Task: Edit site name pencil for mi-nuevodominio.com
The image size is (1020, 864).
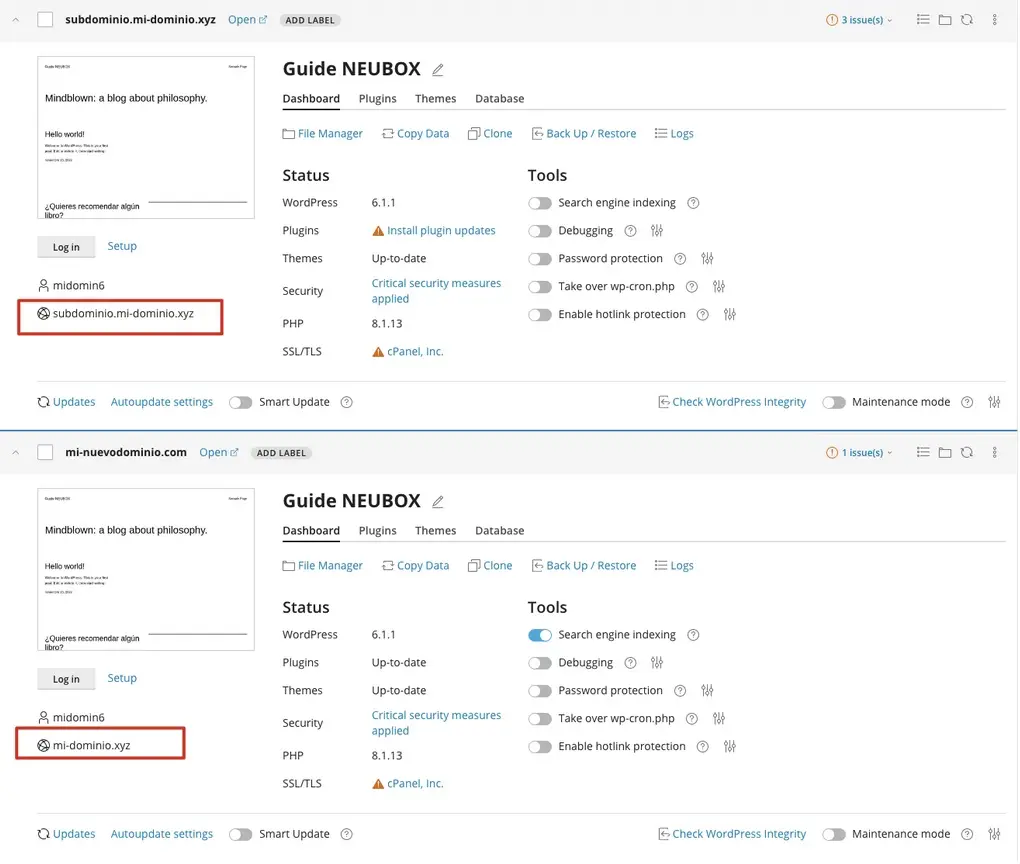Action: 438,502
